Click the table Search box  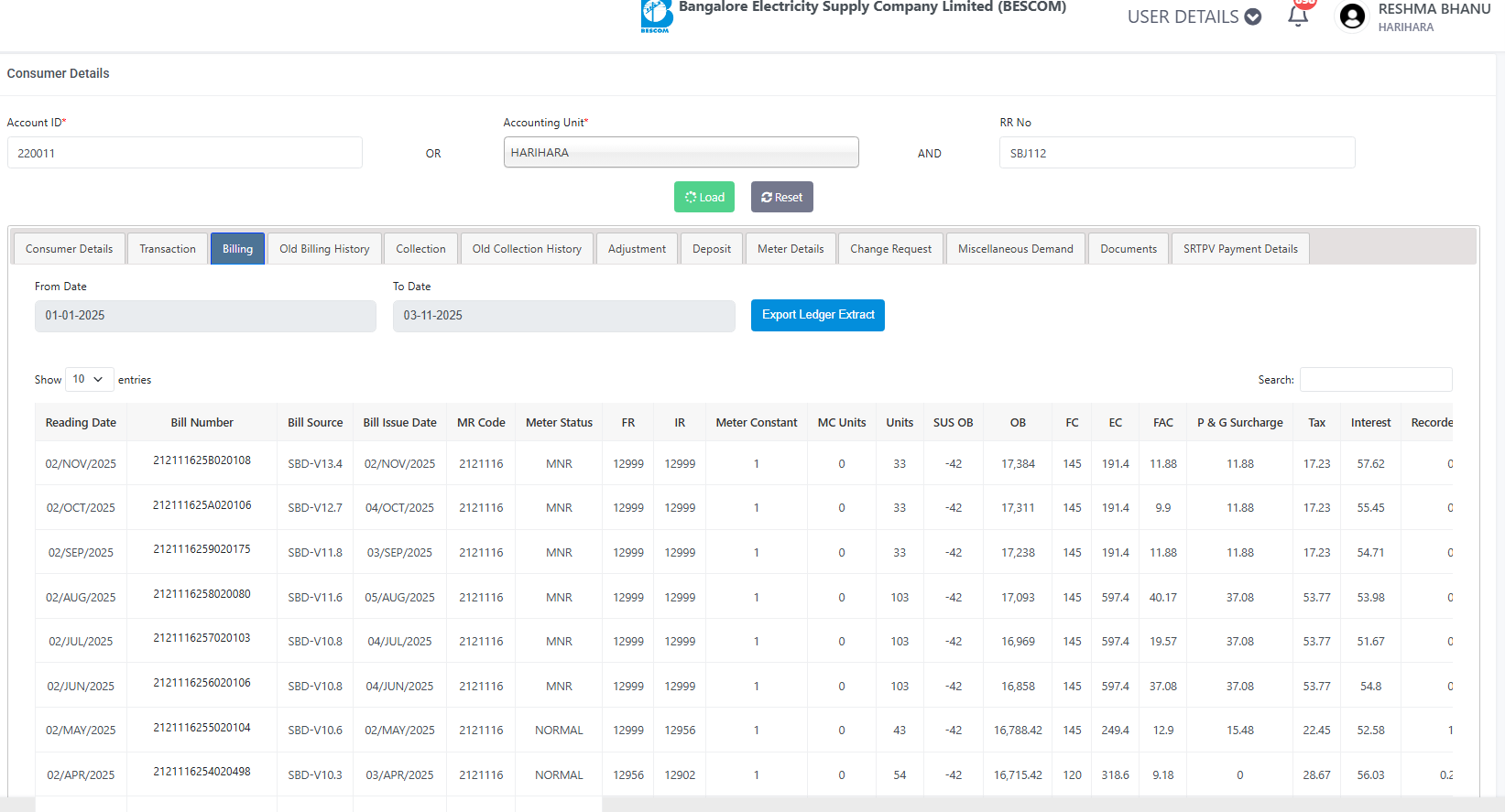[1375, 380]
